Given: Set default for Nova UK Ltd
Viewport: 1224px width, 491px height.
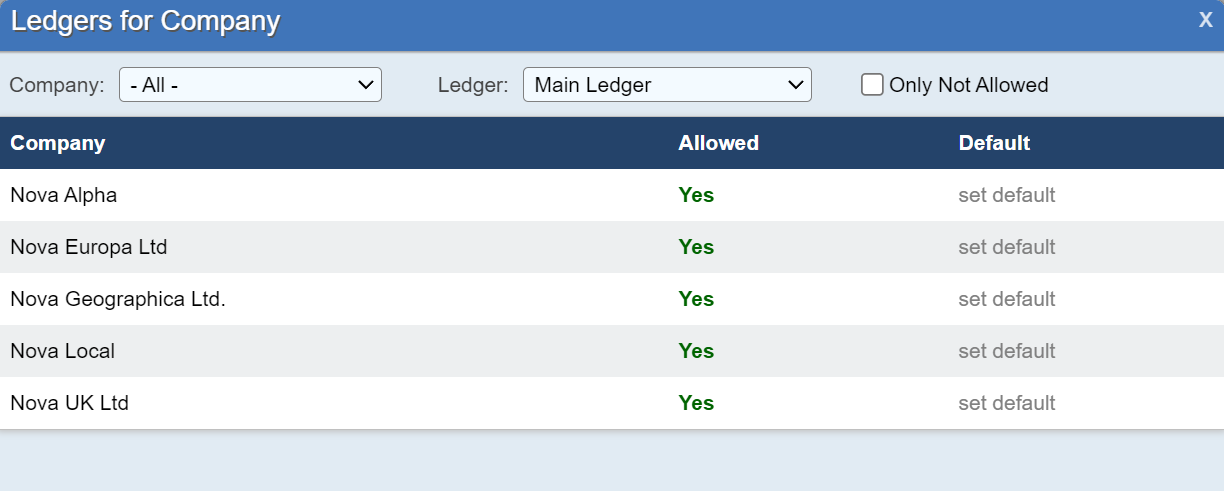Looking at the screenshot, I should [1006, 403].
